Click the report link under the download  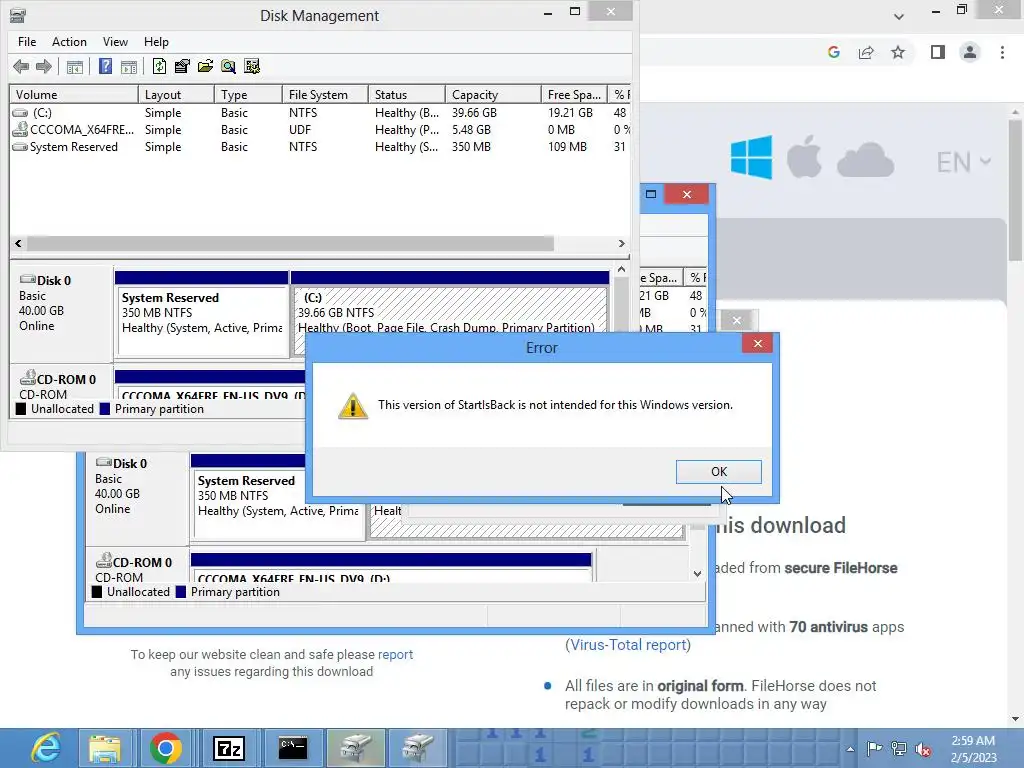[x=395, y=654]
